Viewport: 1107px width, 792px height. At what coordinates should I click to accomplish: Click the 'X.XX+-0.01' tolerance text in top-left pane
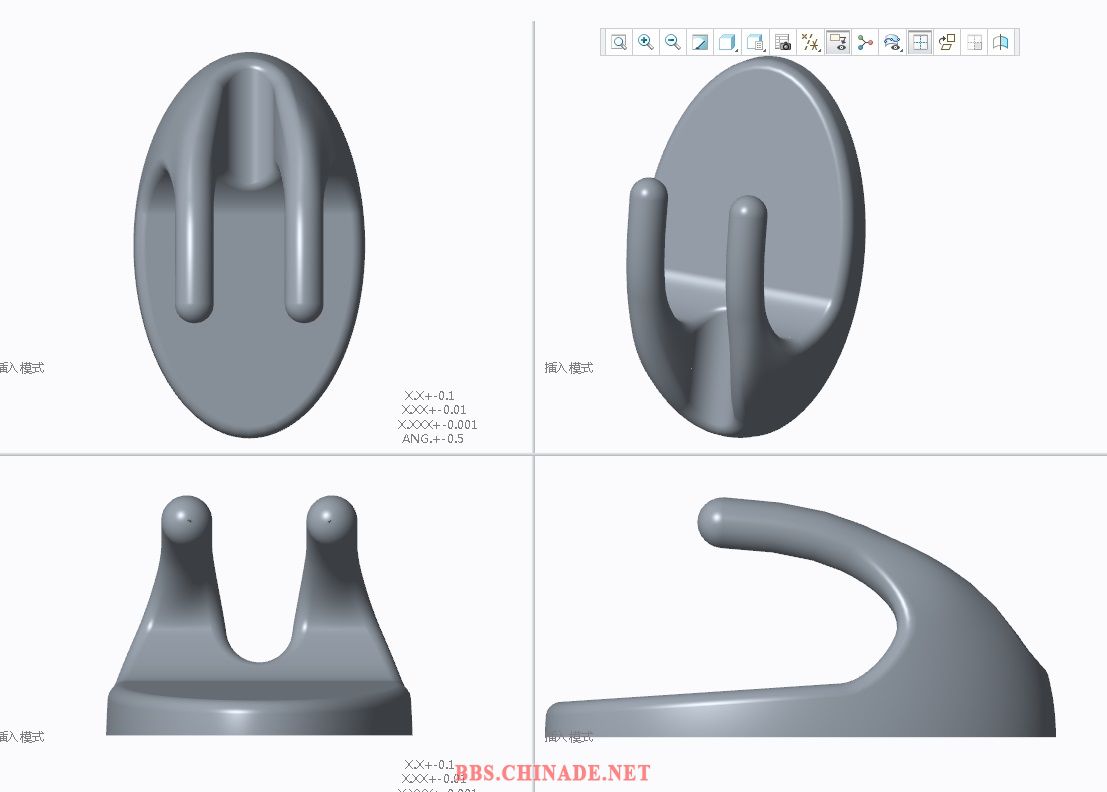click(433, 409)
